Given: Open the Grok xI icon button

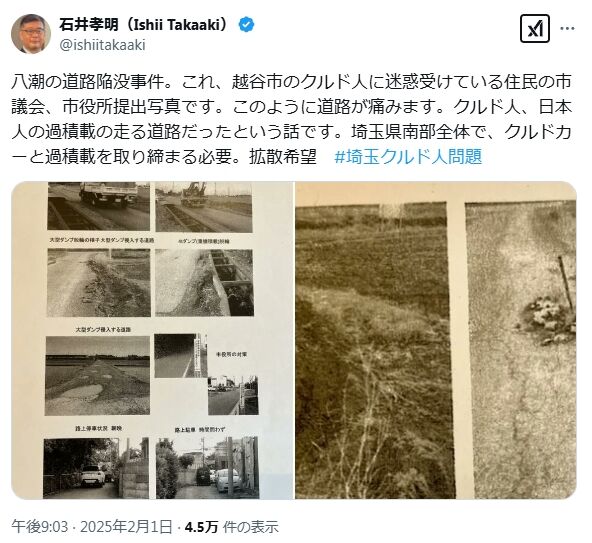Looking at the screenshot, I should coord(535,28).
